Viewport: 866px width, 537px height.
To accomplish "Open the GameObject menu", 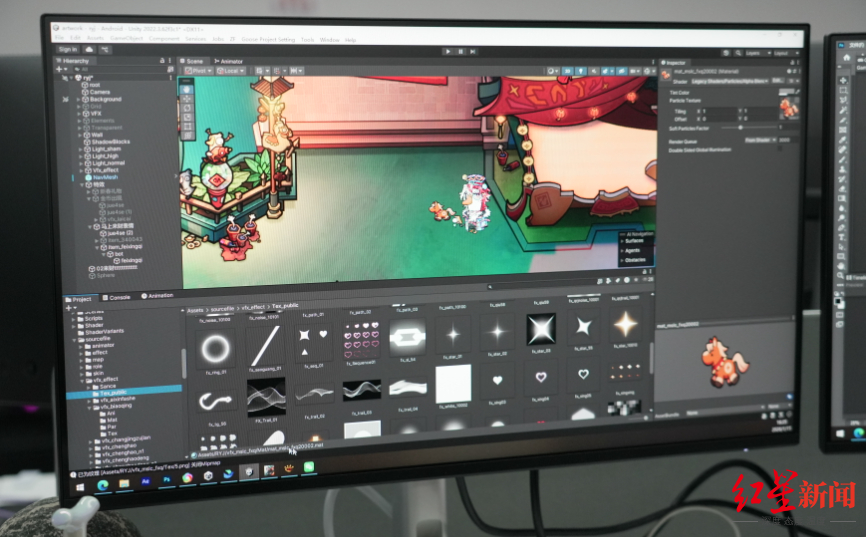I will (x=126, y=38).
